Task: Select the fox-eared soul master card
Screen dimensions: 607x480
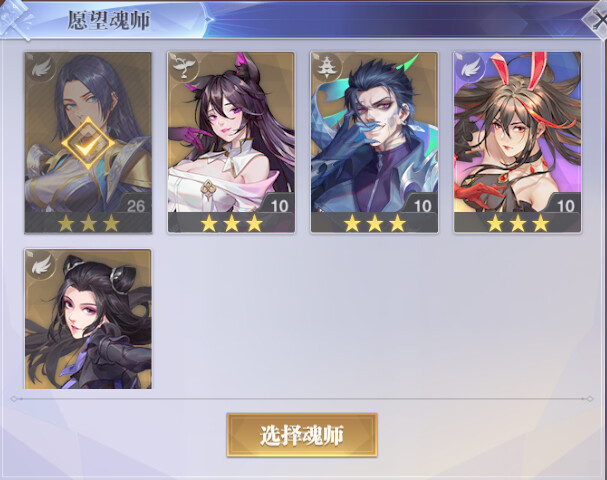Action: click(x=231, y=142)
